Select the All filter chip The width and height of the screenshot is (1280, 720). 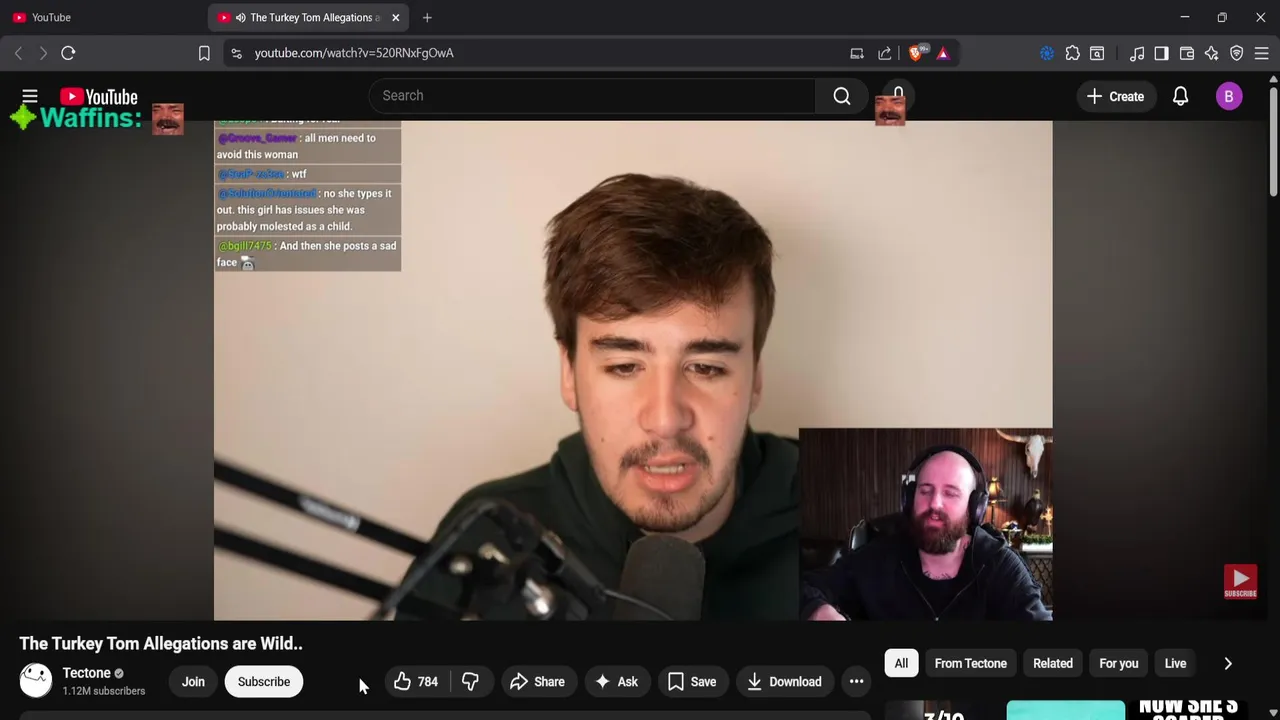pyautogui.click(x=901, y=663)
